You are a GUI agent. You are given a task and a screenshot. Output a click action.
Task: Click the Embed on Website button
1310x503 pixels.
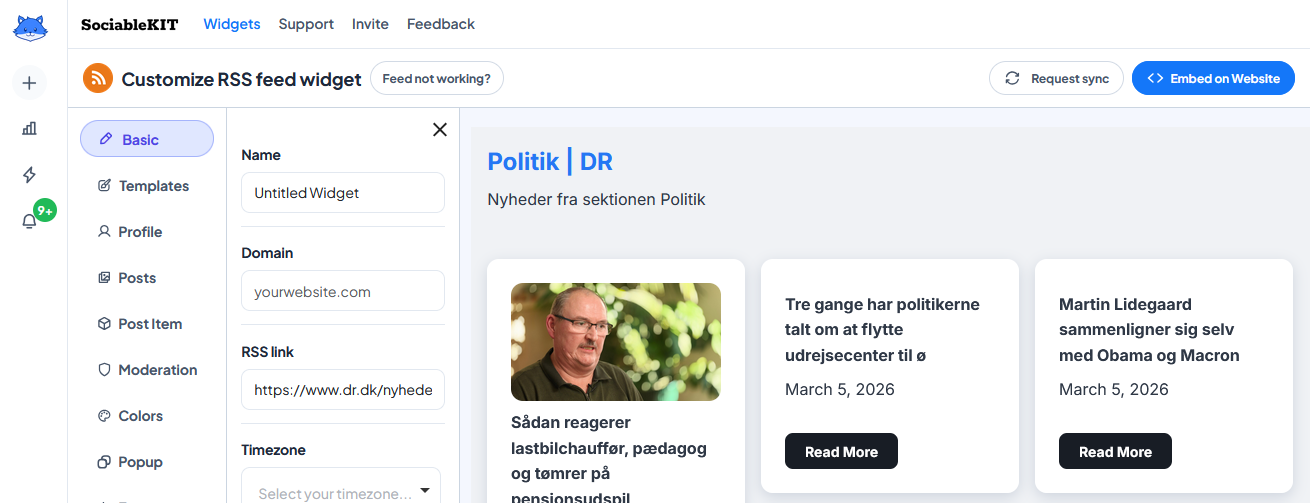click(x=1213, y=79)
